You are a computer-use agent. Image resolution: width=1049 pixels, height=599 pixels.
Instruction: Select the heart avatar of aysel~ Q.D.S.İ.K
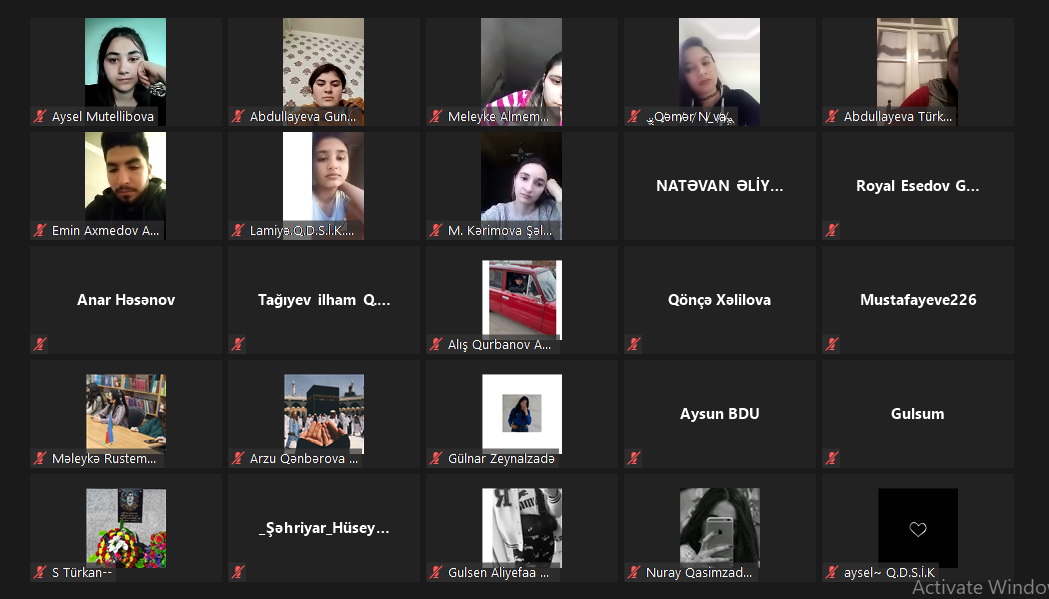tap(918, 528)
